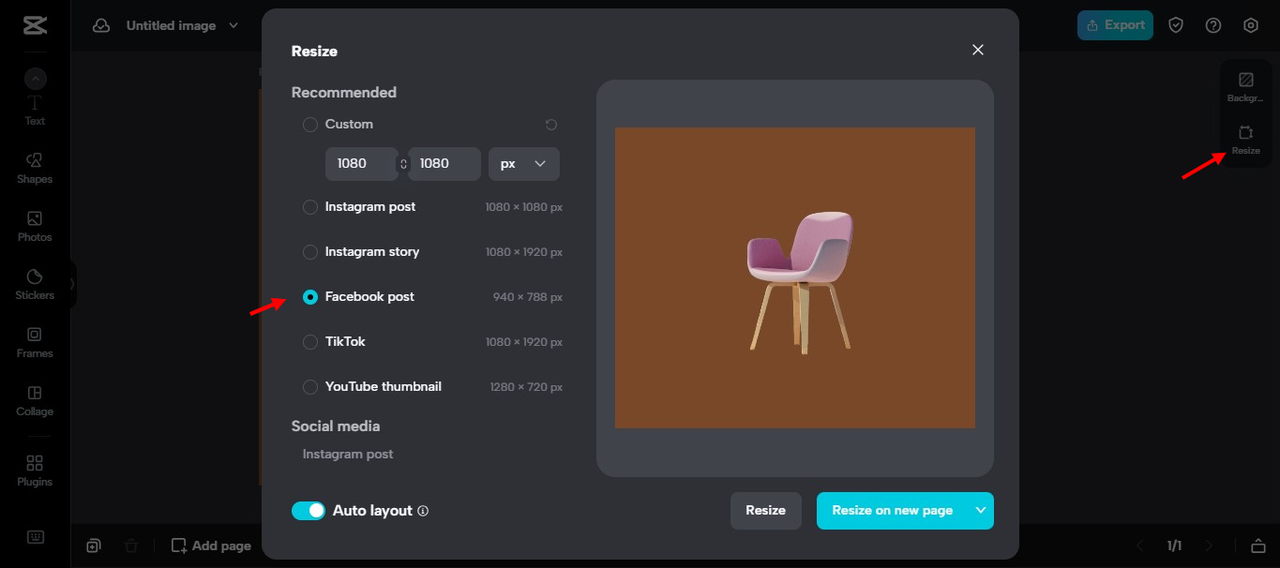The height and width of the screenshot is (568, 1280).
Task: Click the Resize button
Action: (766, 510)
